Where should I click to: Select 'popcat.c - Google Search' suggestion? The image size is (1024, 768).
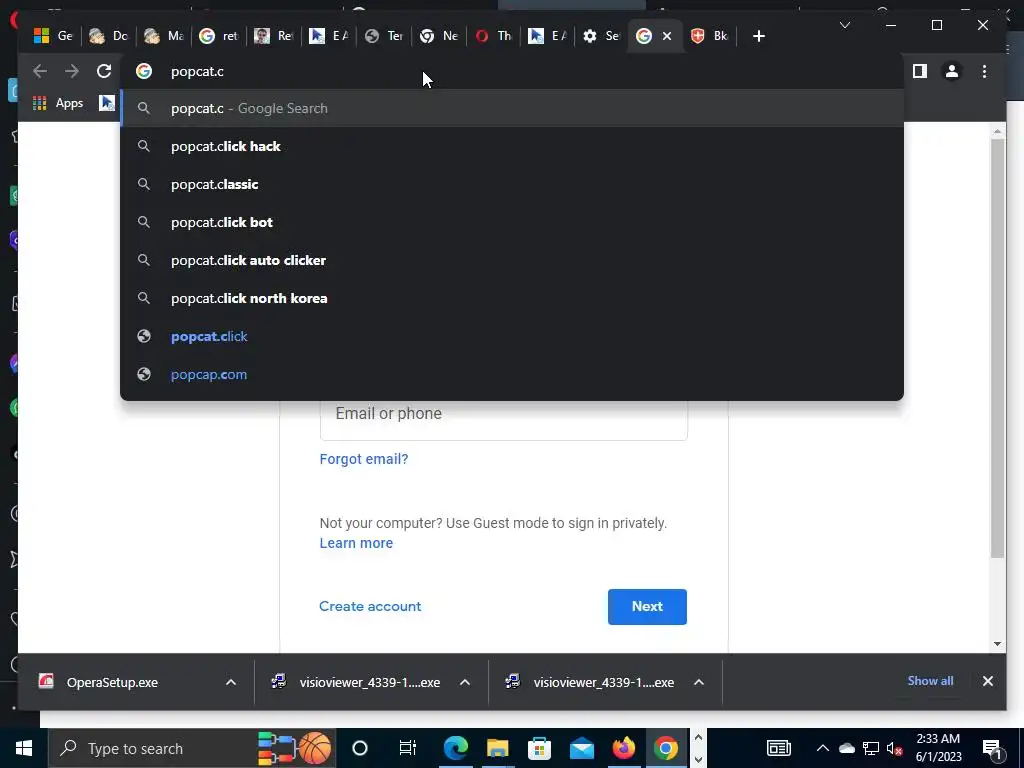512,108
